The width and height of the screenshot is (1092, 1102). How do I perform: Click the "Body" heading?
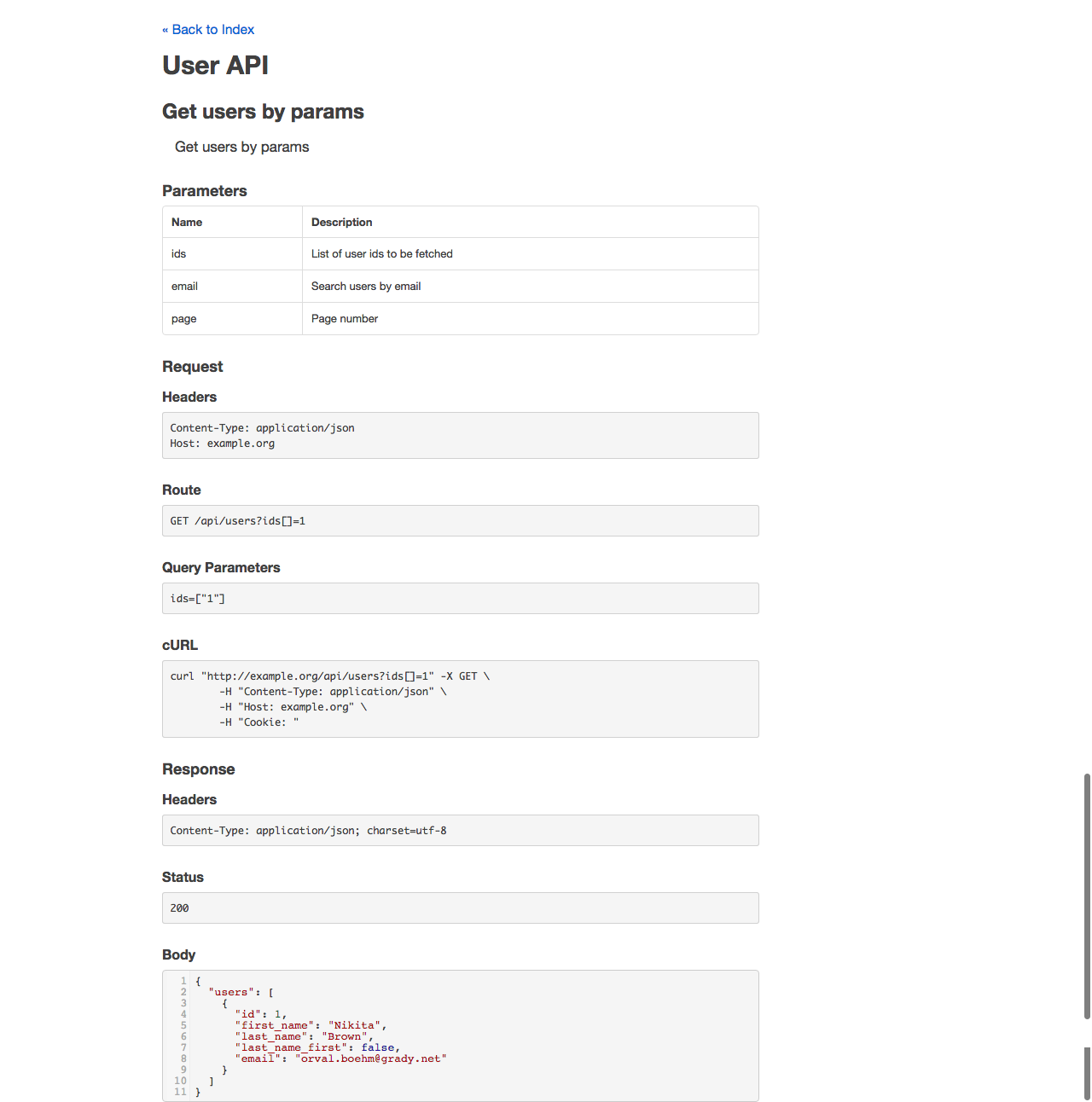pyautogui.click(x=178, y=954)
